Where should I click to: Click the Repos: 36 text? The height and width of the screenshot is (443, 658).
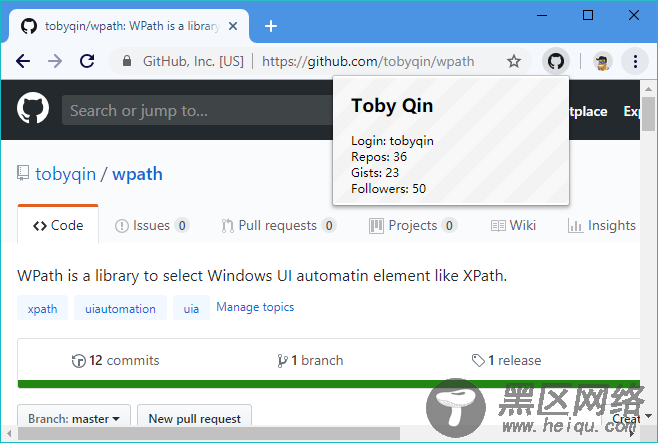tap(379, 157)
